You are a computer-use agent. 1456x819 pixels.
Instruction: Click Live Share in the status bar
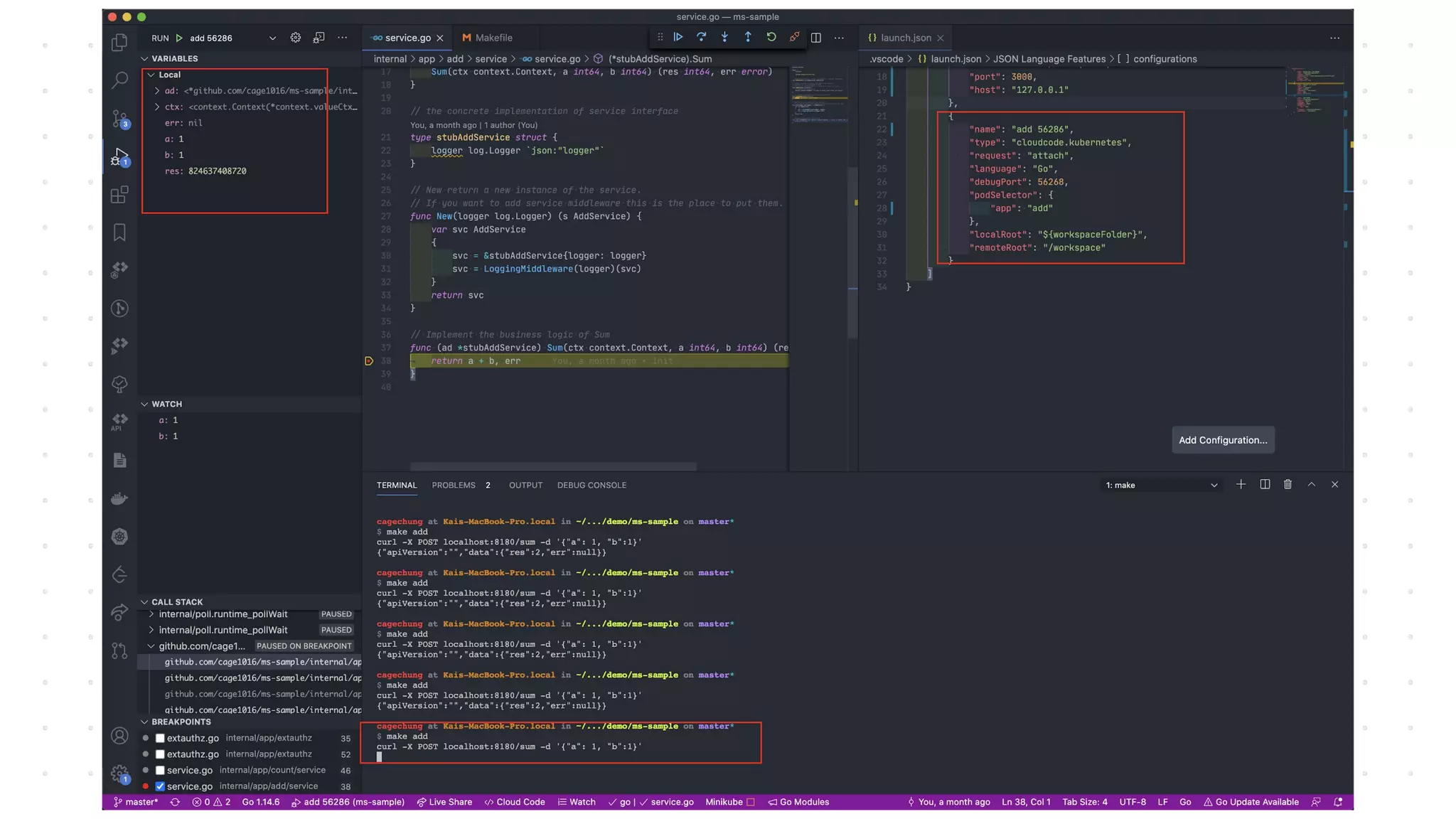click(444, 802)
